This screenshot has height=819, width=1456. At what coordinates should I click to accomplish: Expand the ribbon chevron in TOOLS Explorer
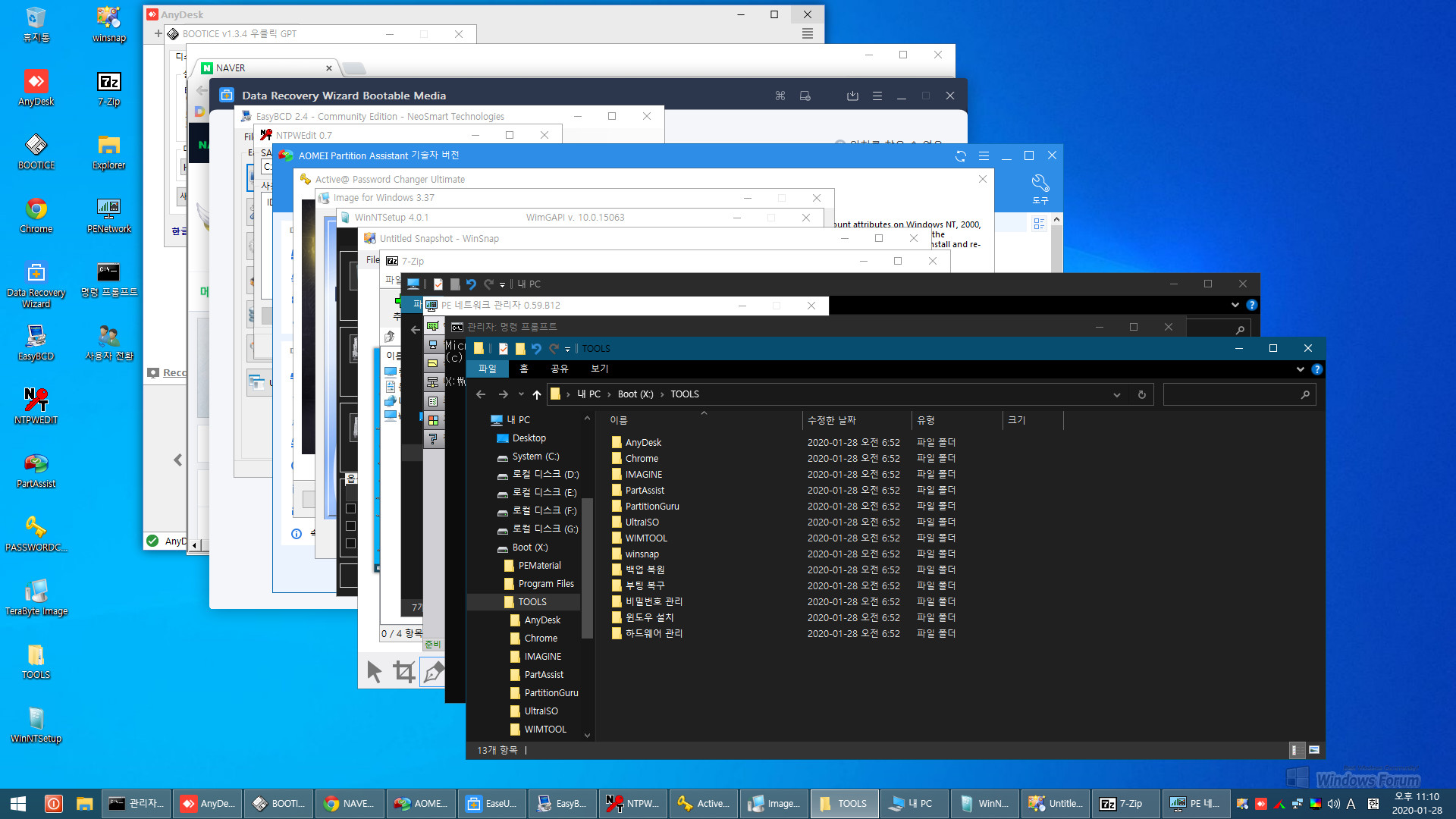pyautogui.click(x=1301, y=369)
